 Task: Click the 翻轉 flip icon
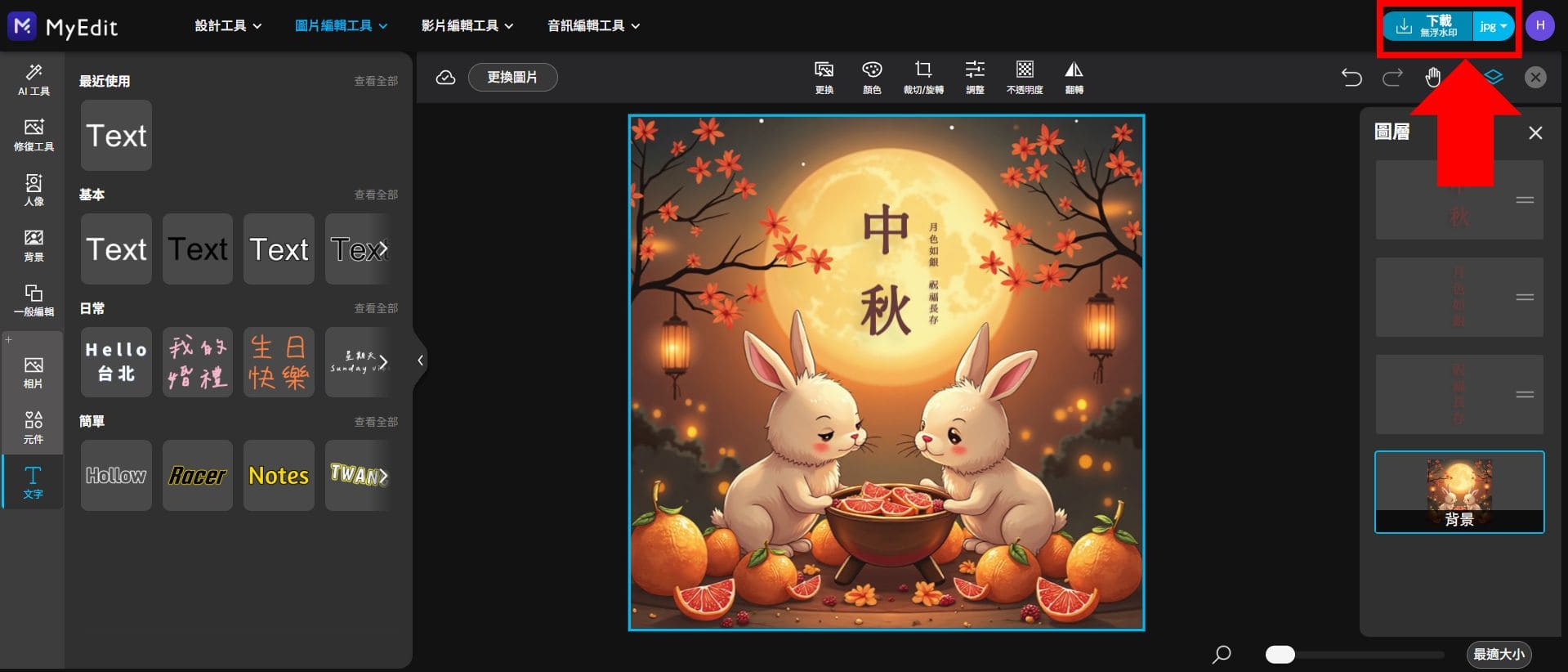click(x=1074, y=77)
